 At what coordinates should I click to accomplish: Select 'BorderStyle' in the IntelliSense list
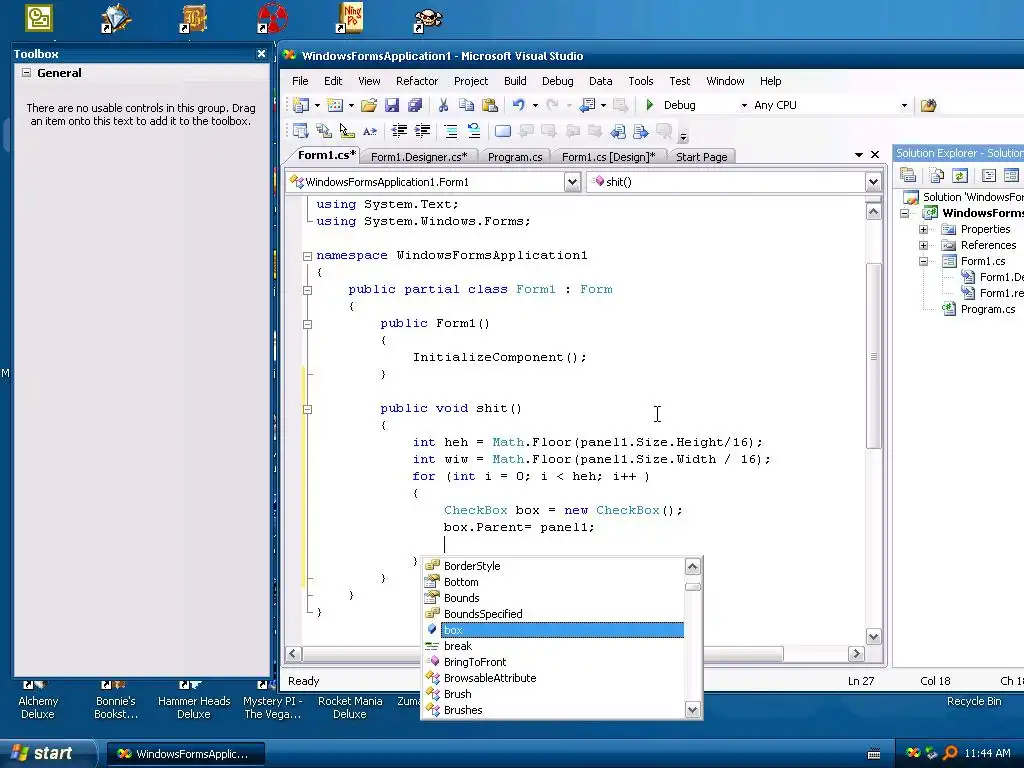tap(553, 566)
